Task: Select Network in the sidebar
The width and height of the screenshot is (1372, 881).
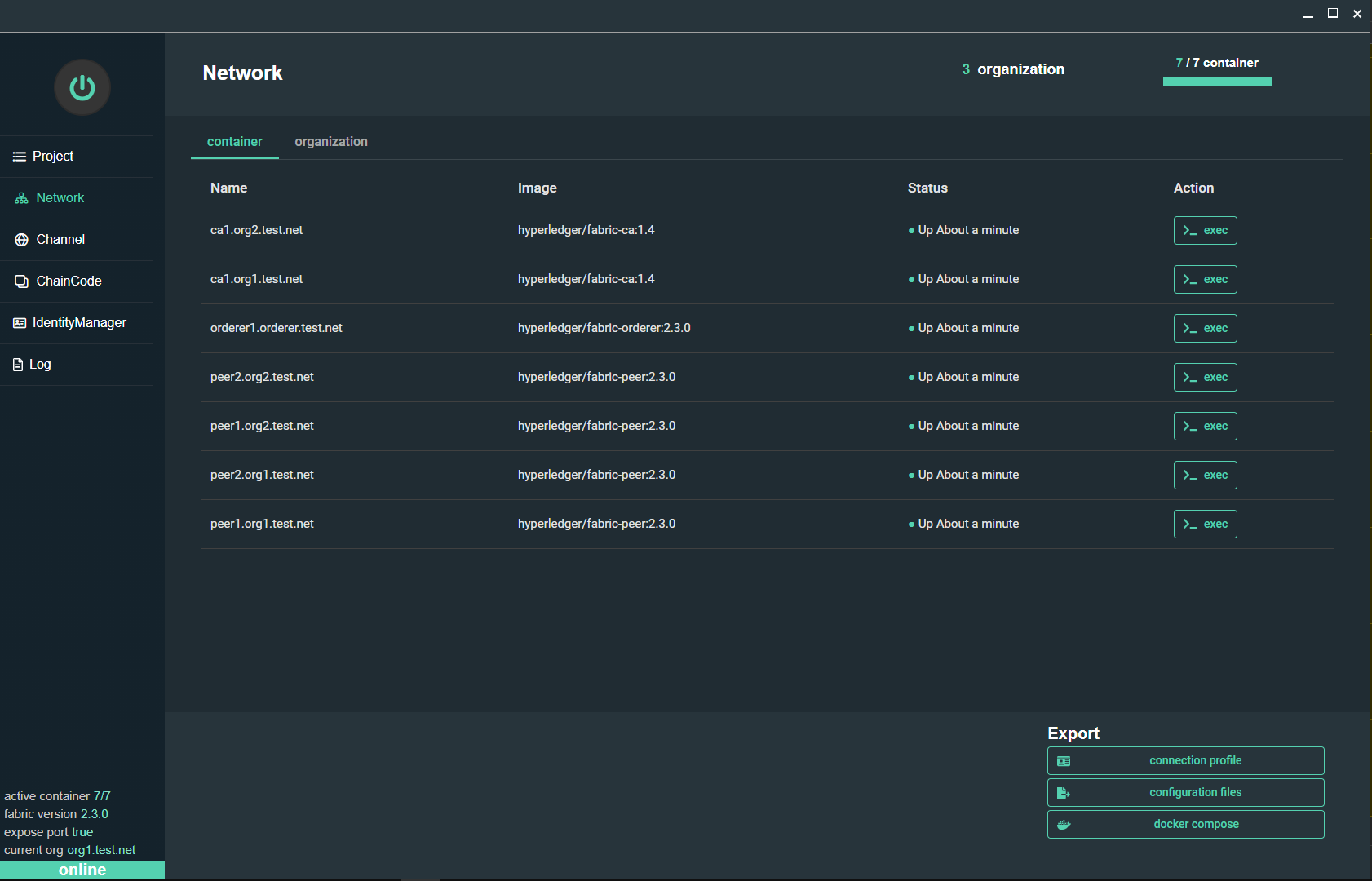Action: (76, 198)
